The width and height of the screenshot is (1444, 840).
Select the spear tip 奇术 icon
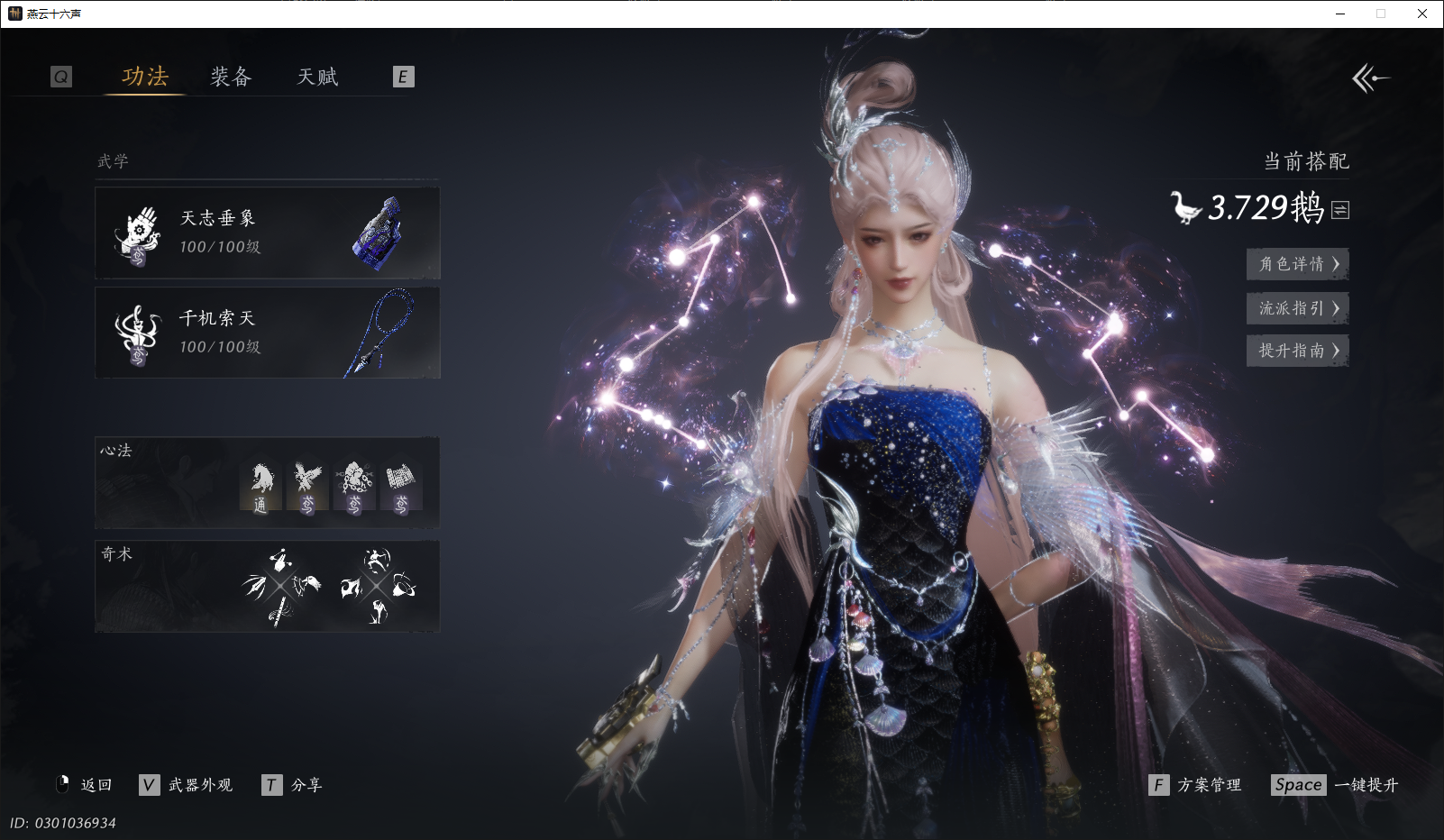click(x=254, y=587)
